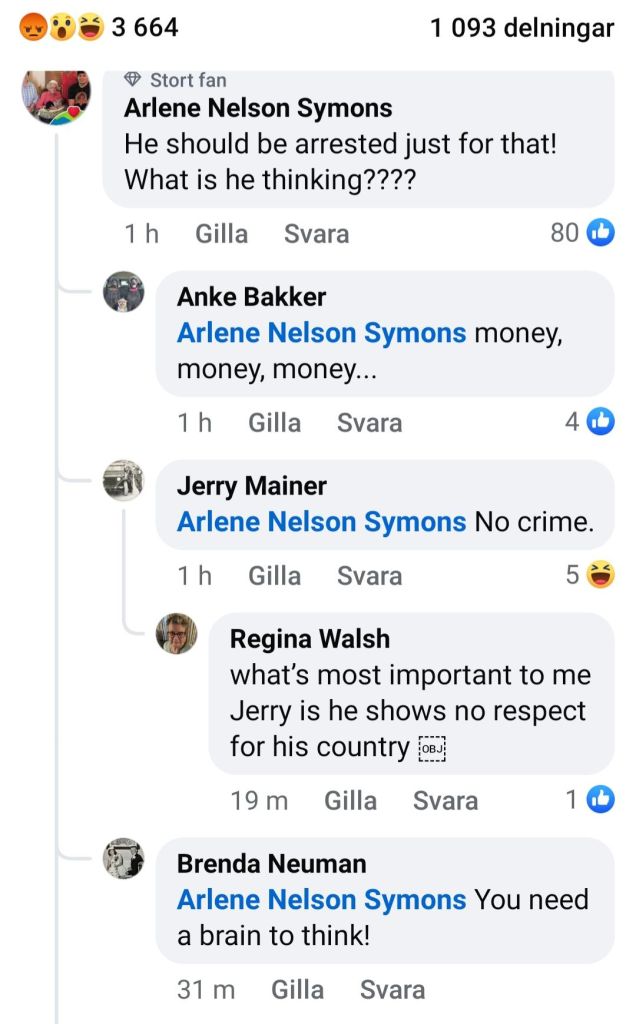Screen dimensions: 636x1024
Task: Click the like icon on Arlene's comment
Action: (x=600, y=233)
